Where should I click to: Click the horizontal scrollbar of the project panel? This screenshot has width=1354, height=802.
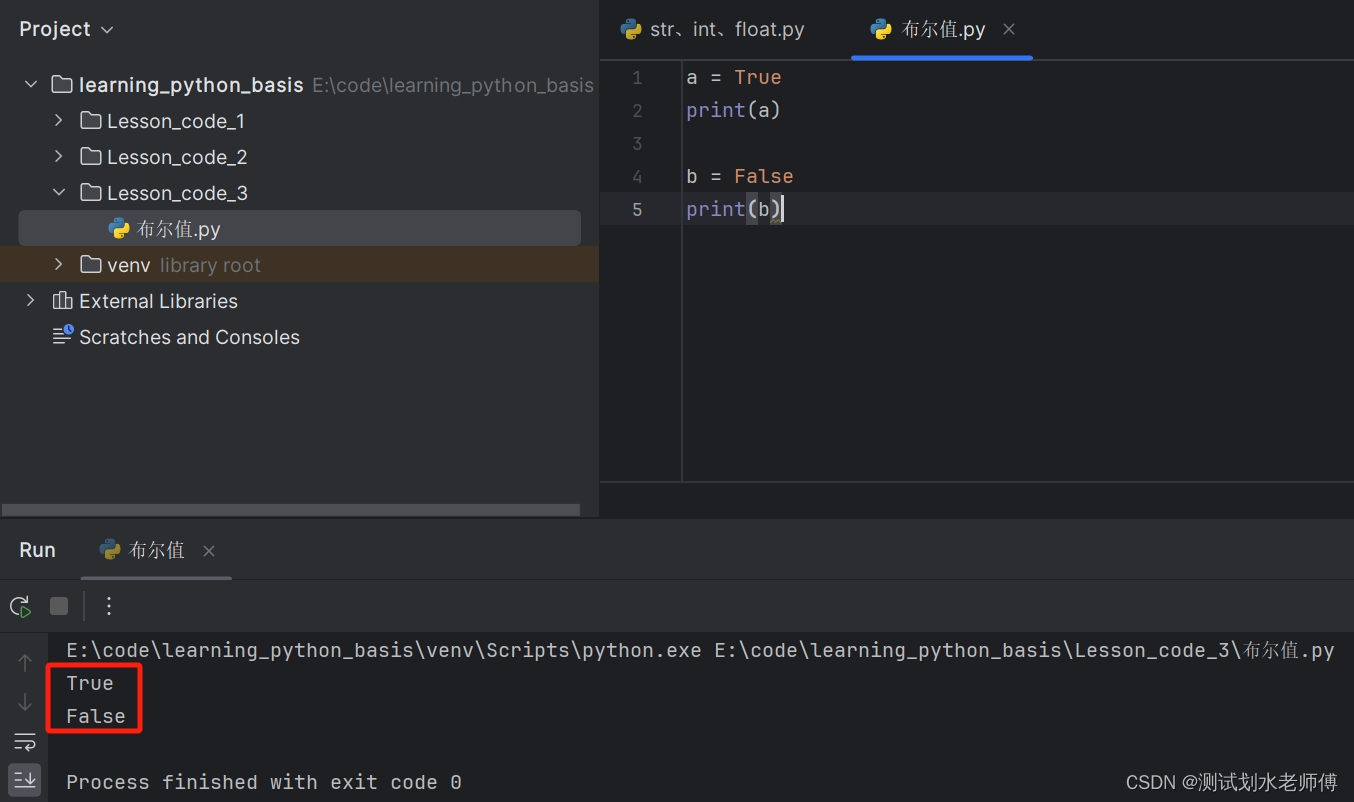click(x=291, y=510)
